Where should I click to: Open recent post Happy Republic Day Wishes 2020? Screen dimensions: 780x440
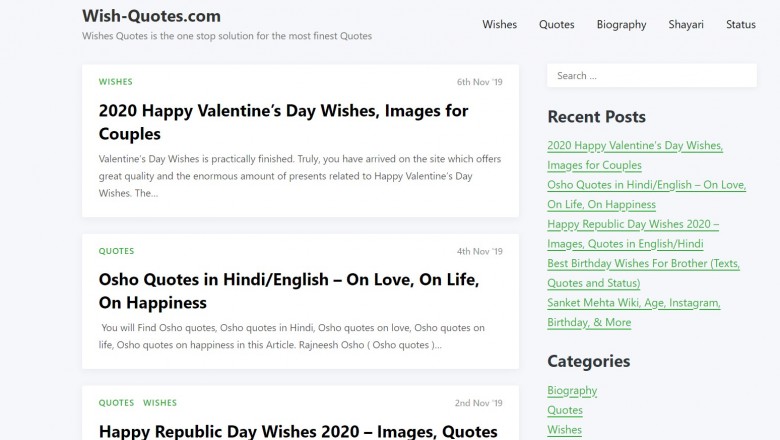632,224
